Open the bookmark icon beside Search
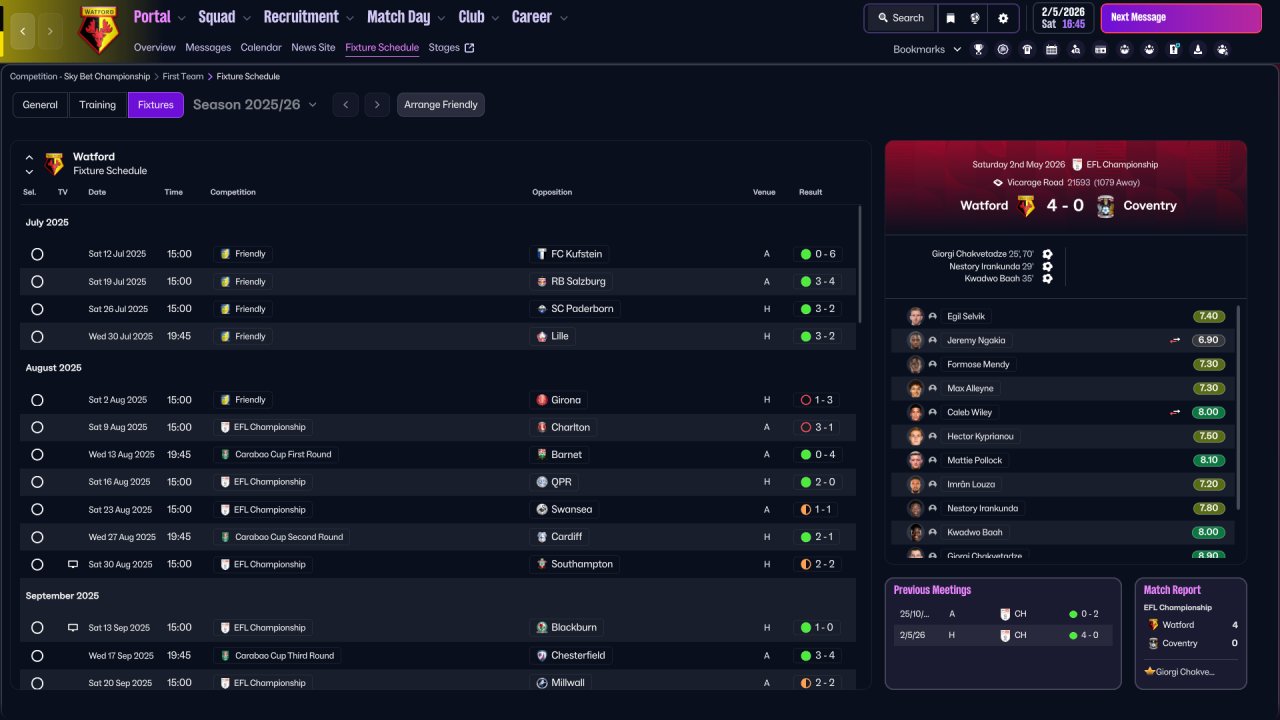This screenshot has width=1280, height=720. click(x=950, y=18)
